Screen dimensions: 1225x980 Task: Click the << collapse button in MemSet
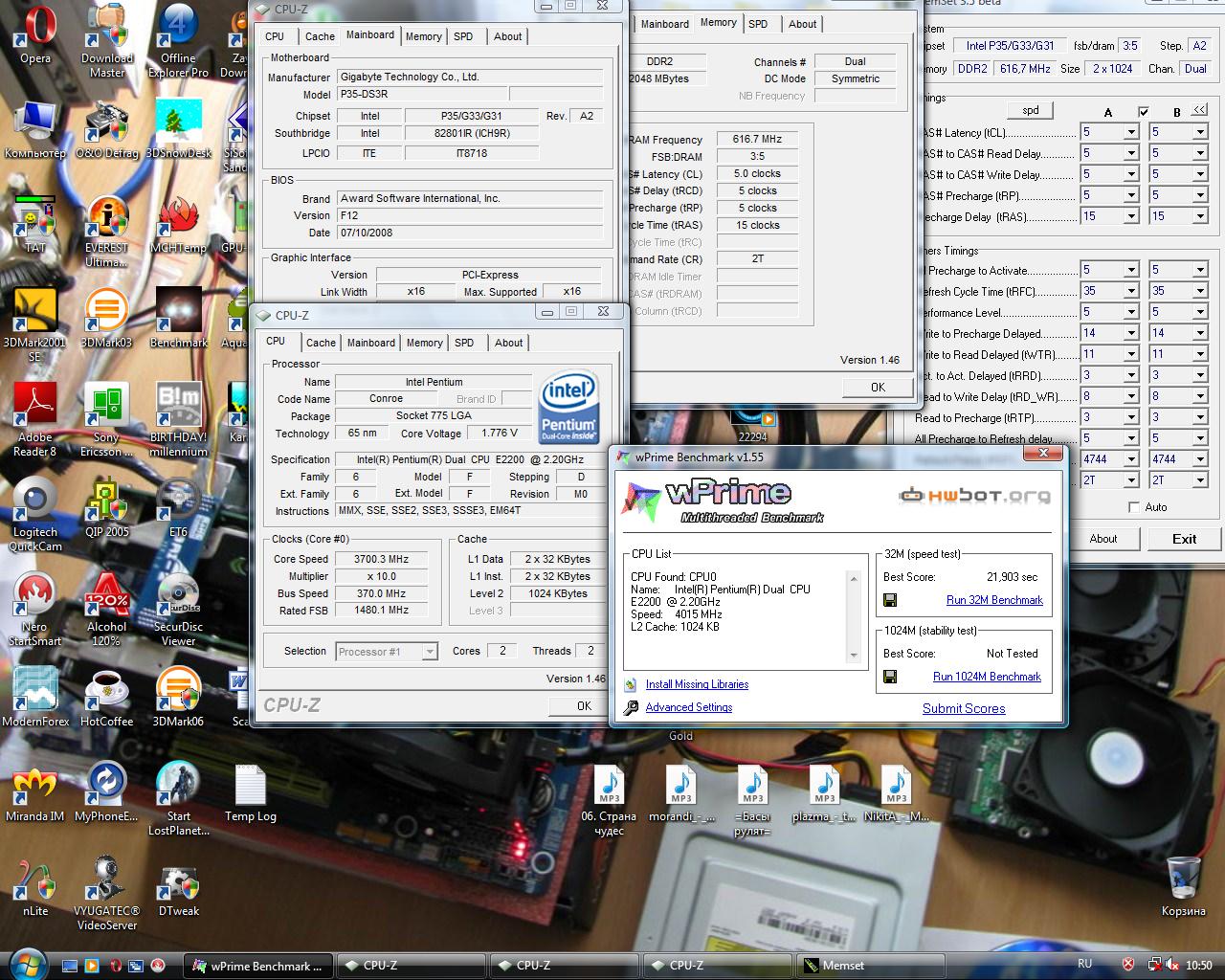(x=1199, y=110)
